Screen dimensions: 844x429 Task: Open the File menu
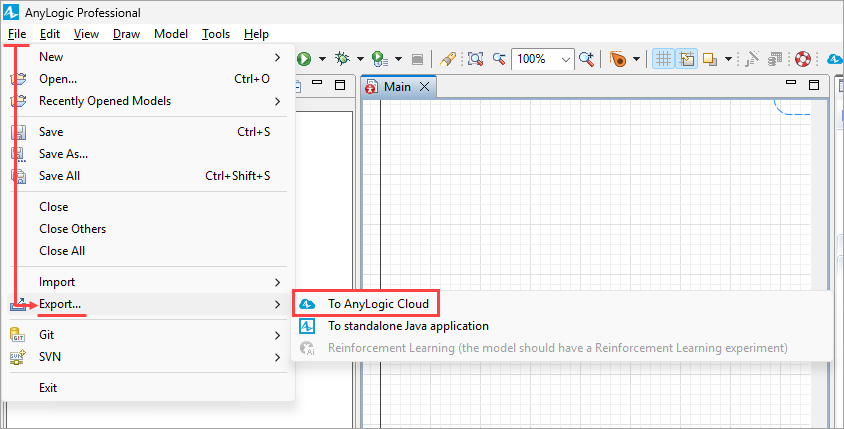pyautogui.click(x=17, y=34)
